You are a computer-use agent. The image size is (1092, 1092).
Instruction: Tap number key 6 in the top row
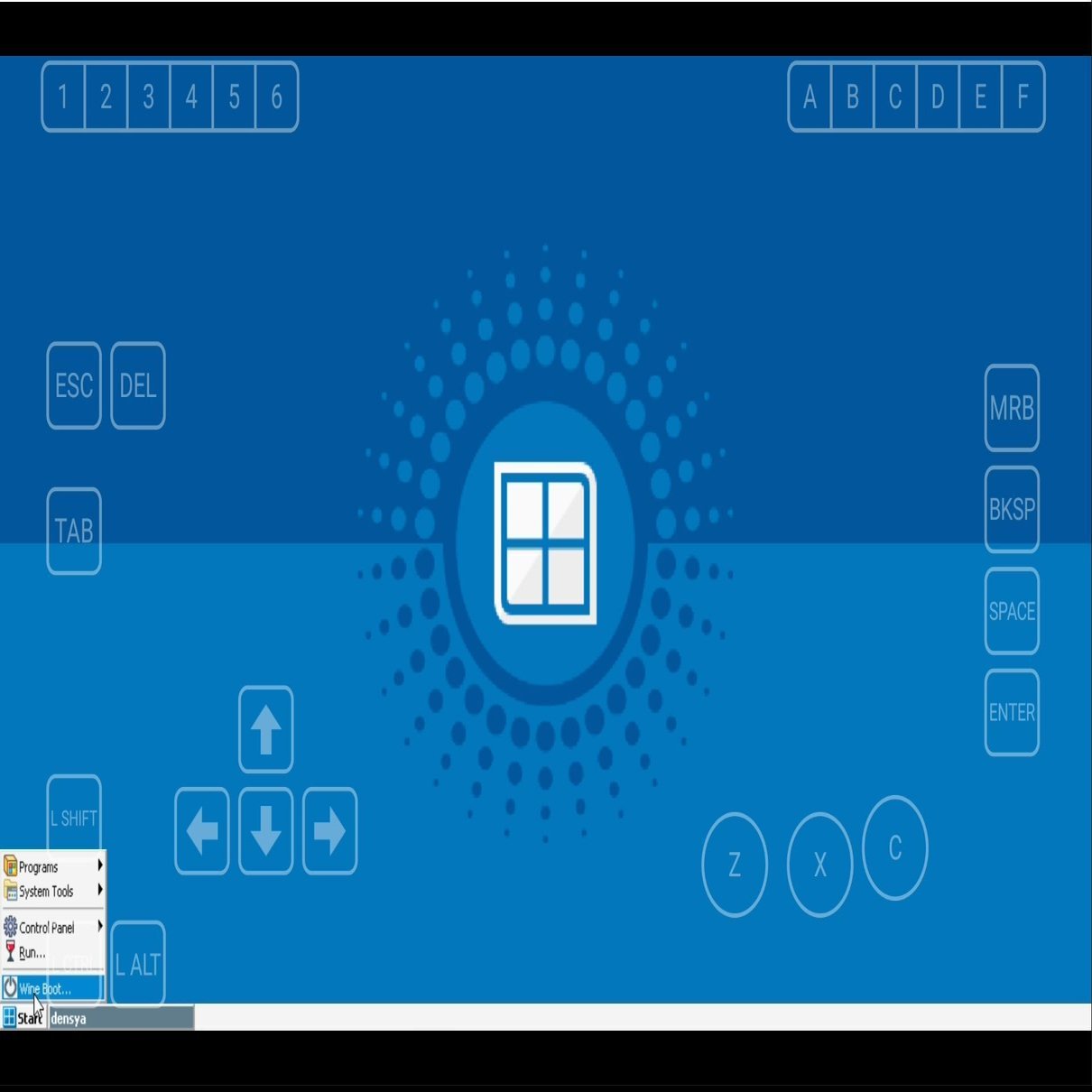(277, 97)
